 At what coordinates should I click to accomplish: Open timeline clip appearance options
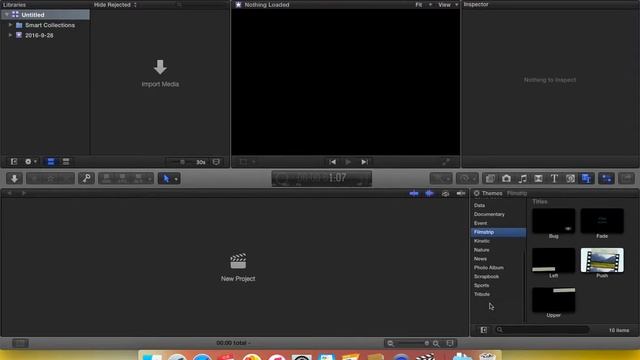(x=450, y=343)
